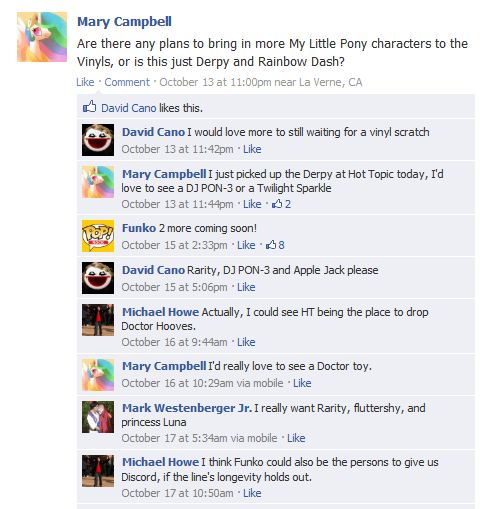Click David Cano's avatar on vinyl scratch comment
Screen dimensions: 504x509
tap(98, 140)
